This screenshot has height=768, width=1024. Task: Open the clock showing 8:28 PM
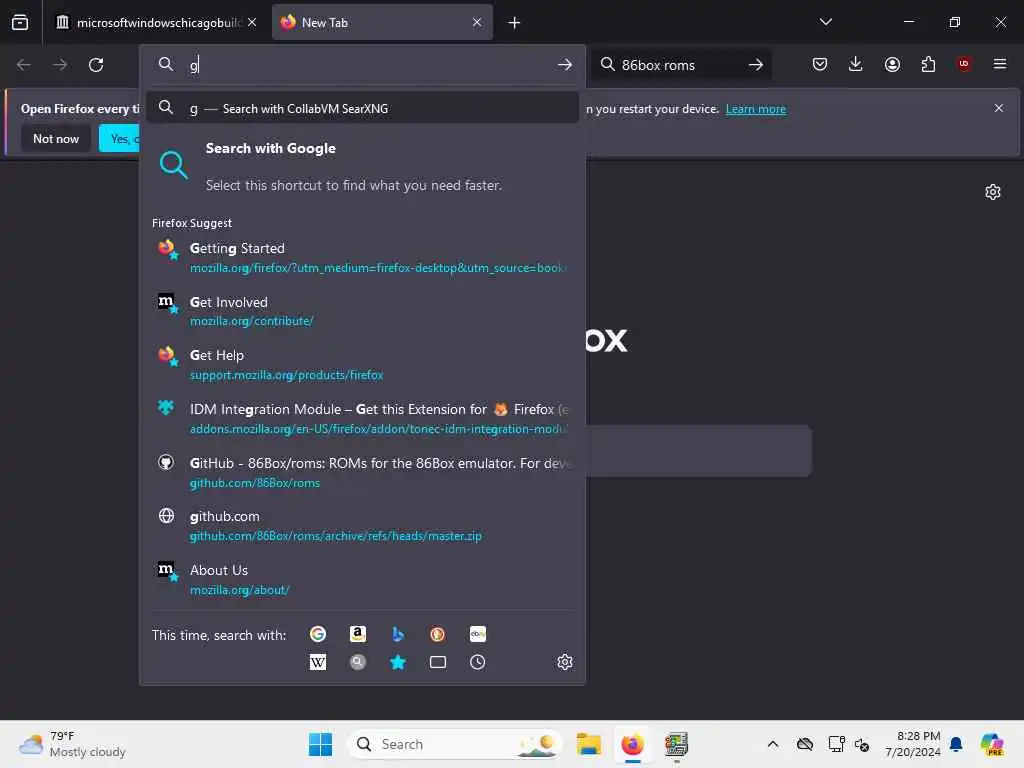point(913,744)
